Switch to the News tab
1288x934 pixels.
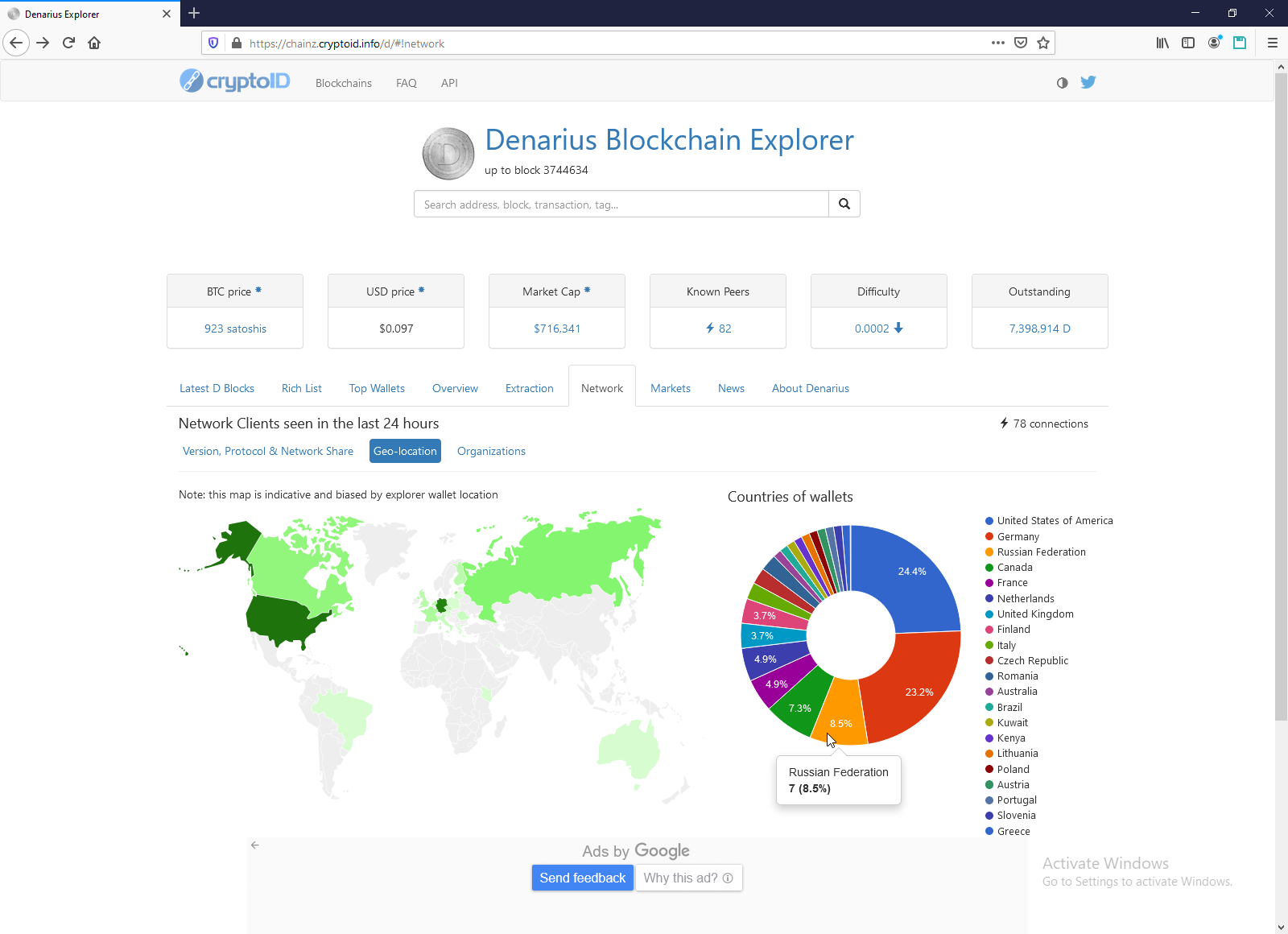click(x=731, y=388)
